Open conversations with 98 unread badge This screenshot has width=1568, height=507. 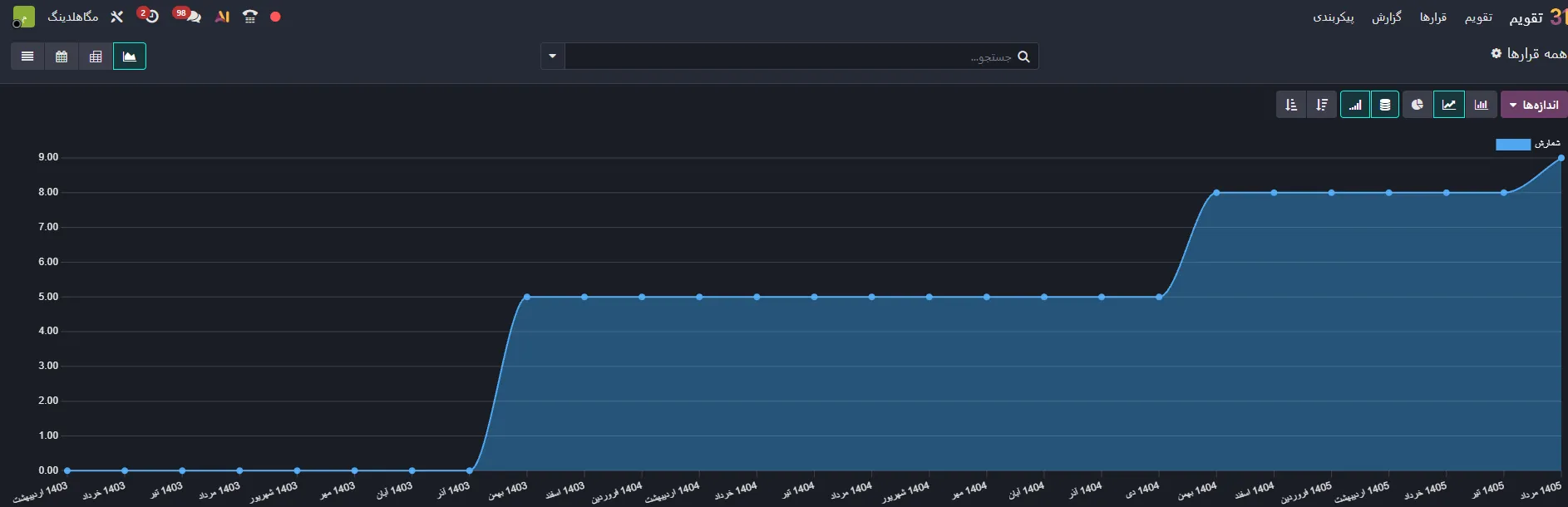pos(188,16)
